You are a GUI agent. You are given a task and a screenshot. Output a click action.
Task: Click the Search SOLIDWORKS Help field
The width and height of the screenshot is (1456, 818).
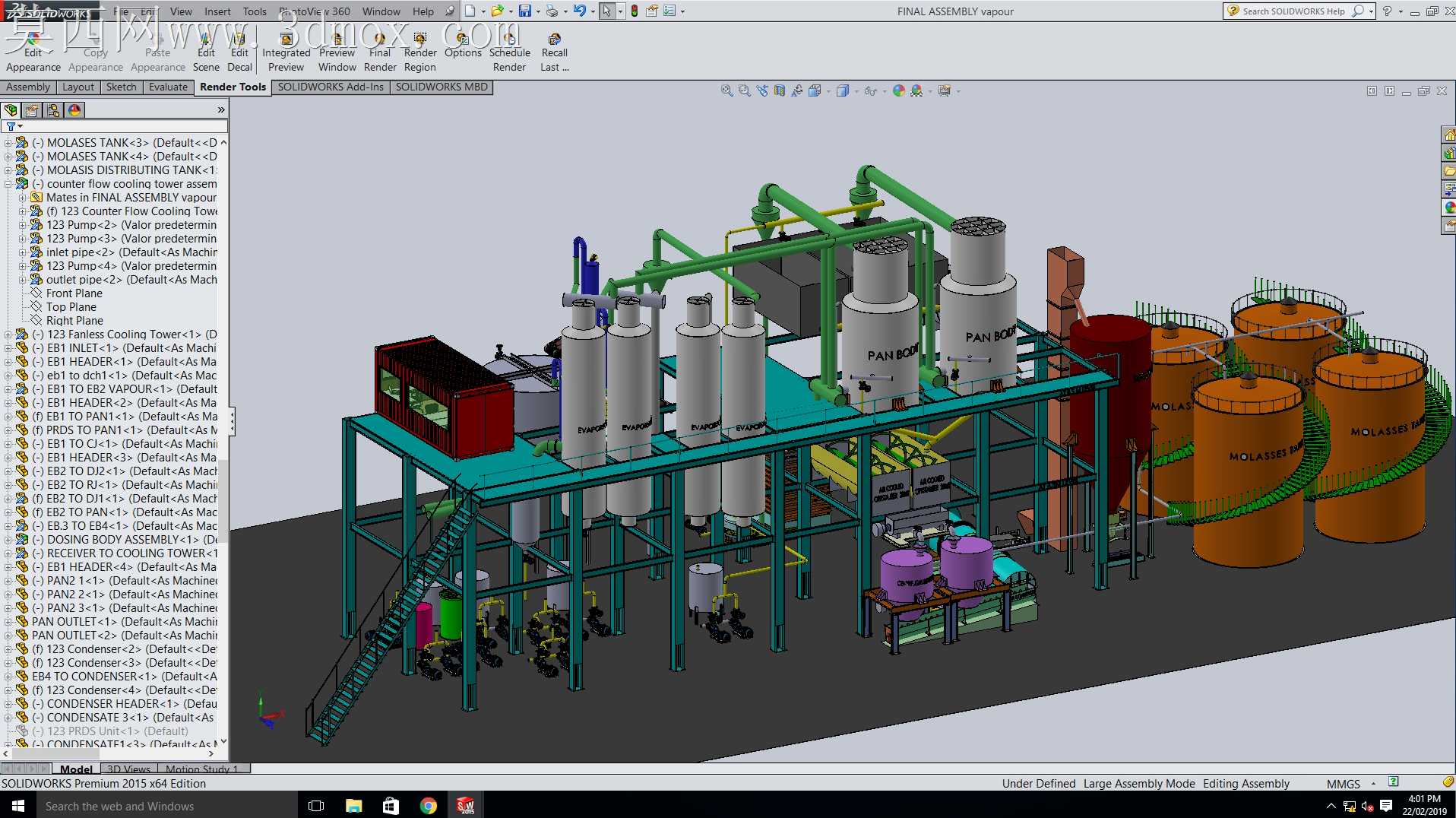[1294, 11]
